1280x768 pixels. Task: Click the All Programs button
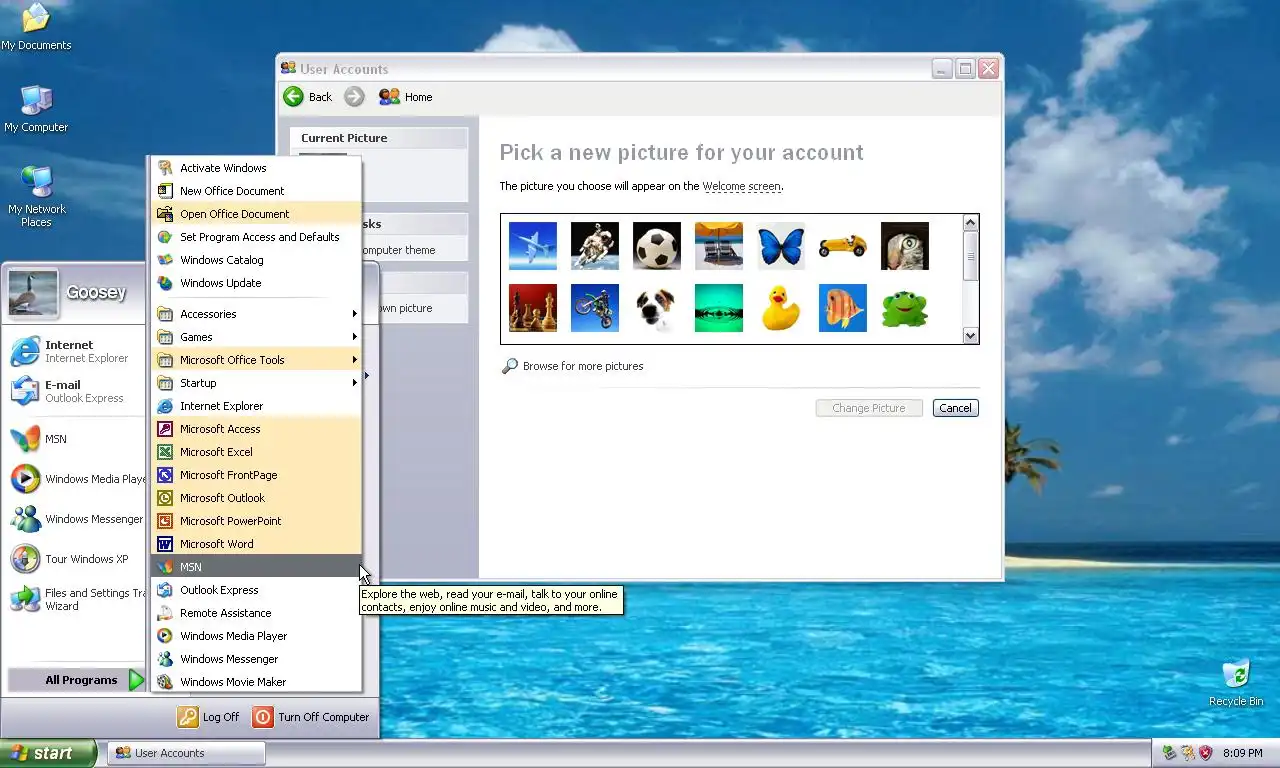click(x=77, y=680)
